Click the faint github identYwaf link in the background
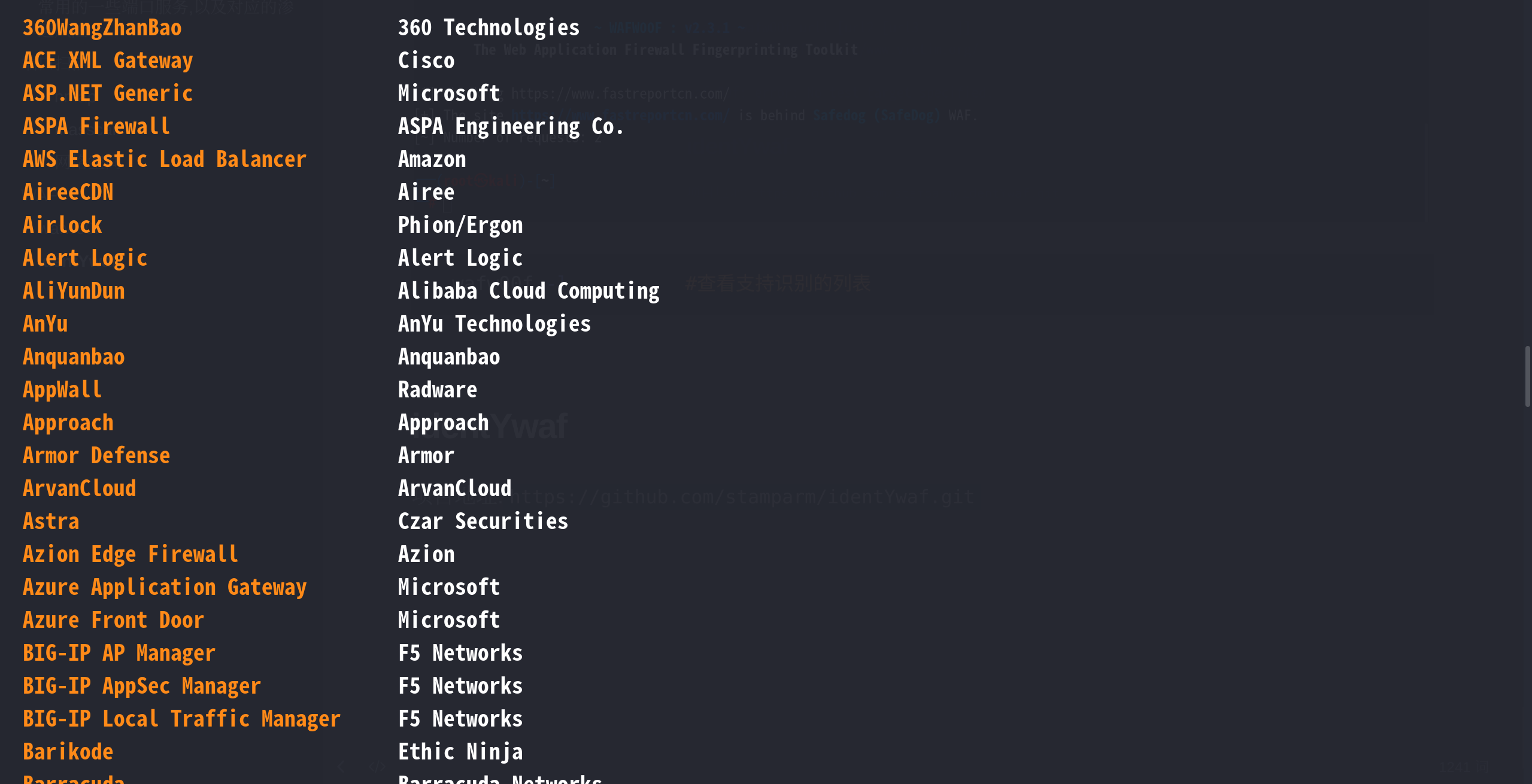 (x=744, y=497)
